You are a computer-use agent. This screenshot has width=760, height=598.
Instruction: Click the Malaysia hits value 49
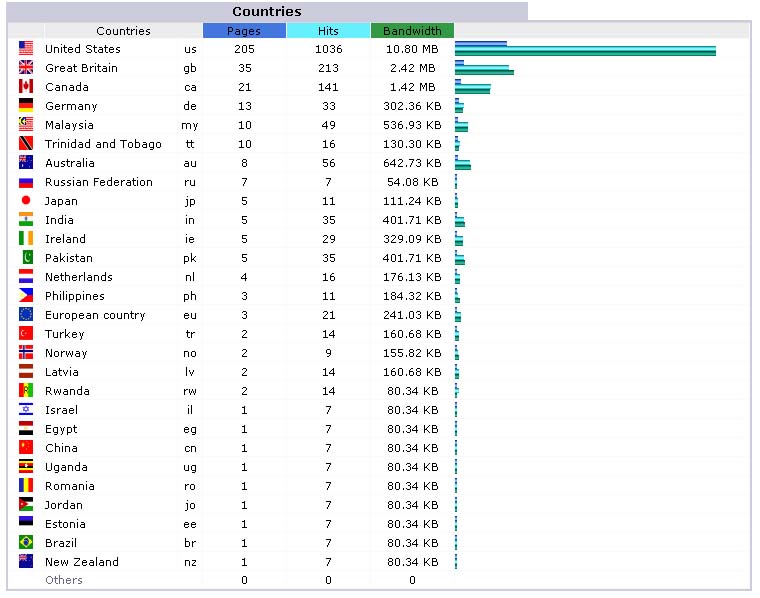tap(328, 125)
